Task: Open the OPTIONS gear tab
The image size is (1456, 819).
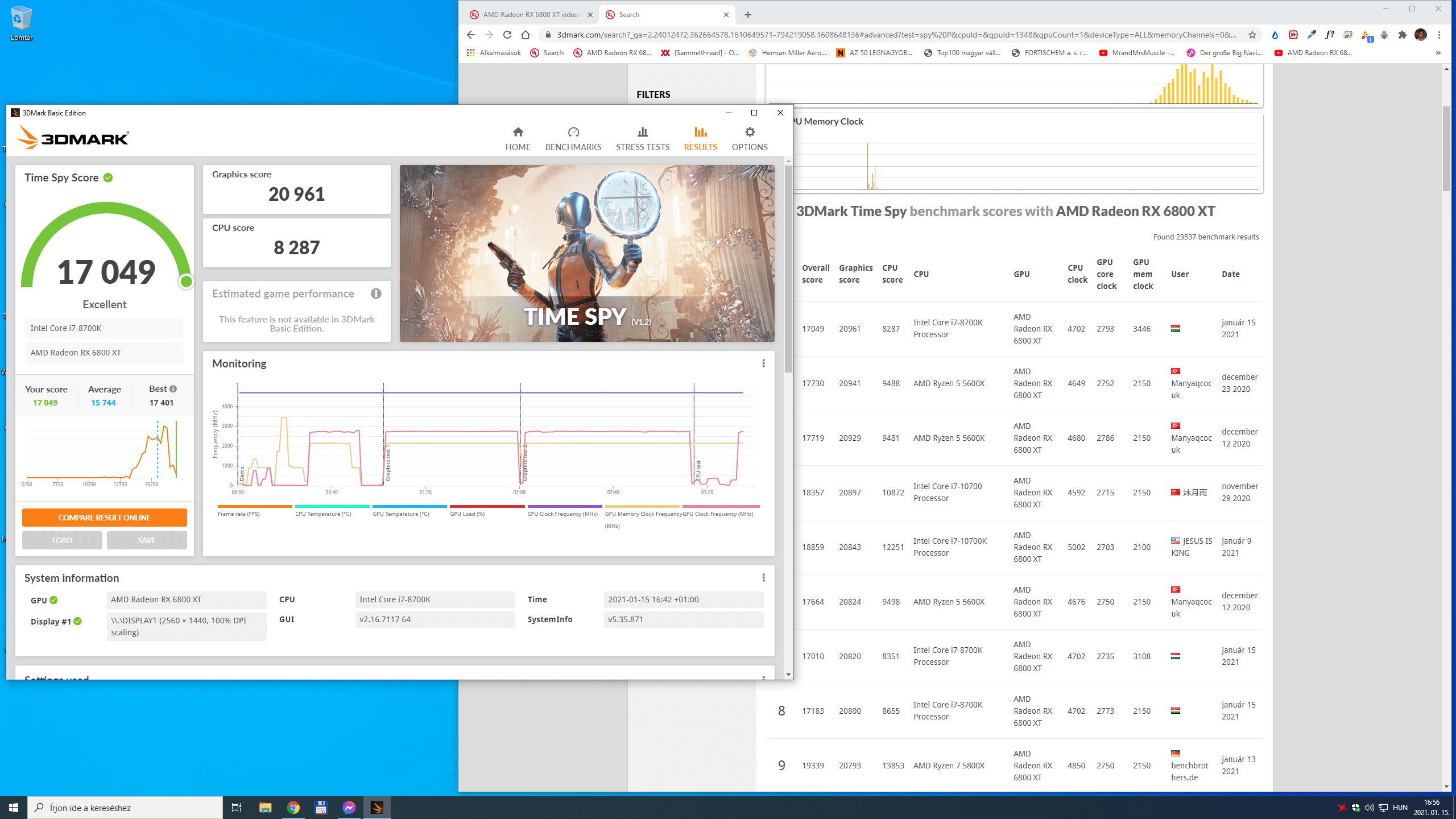Action: [x=750, y=139]
